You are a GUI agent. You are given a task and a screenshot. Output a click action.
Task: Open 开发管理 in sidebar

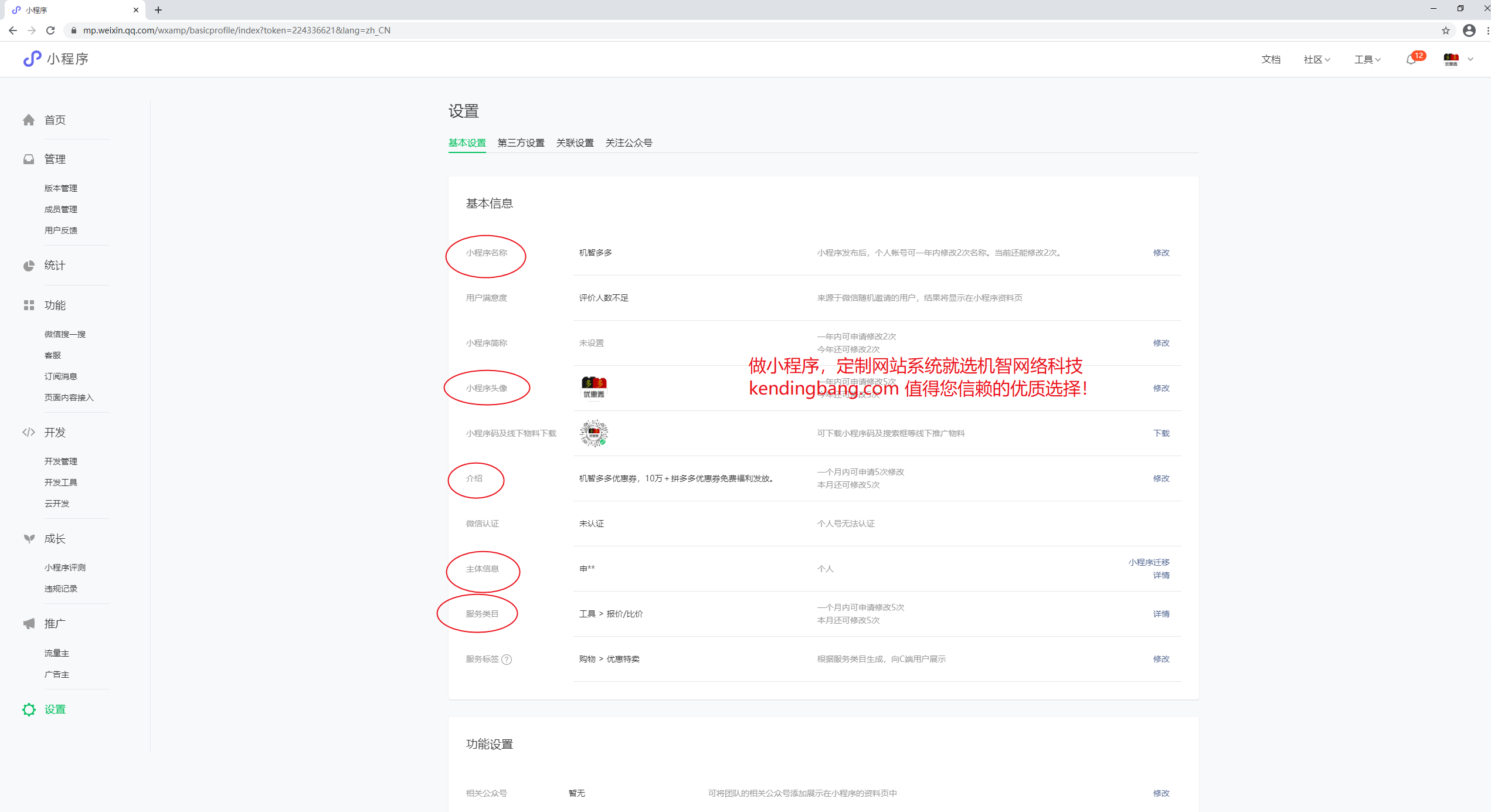[x=61, y=461]
